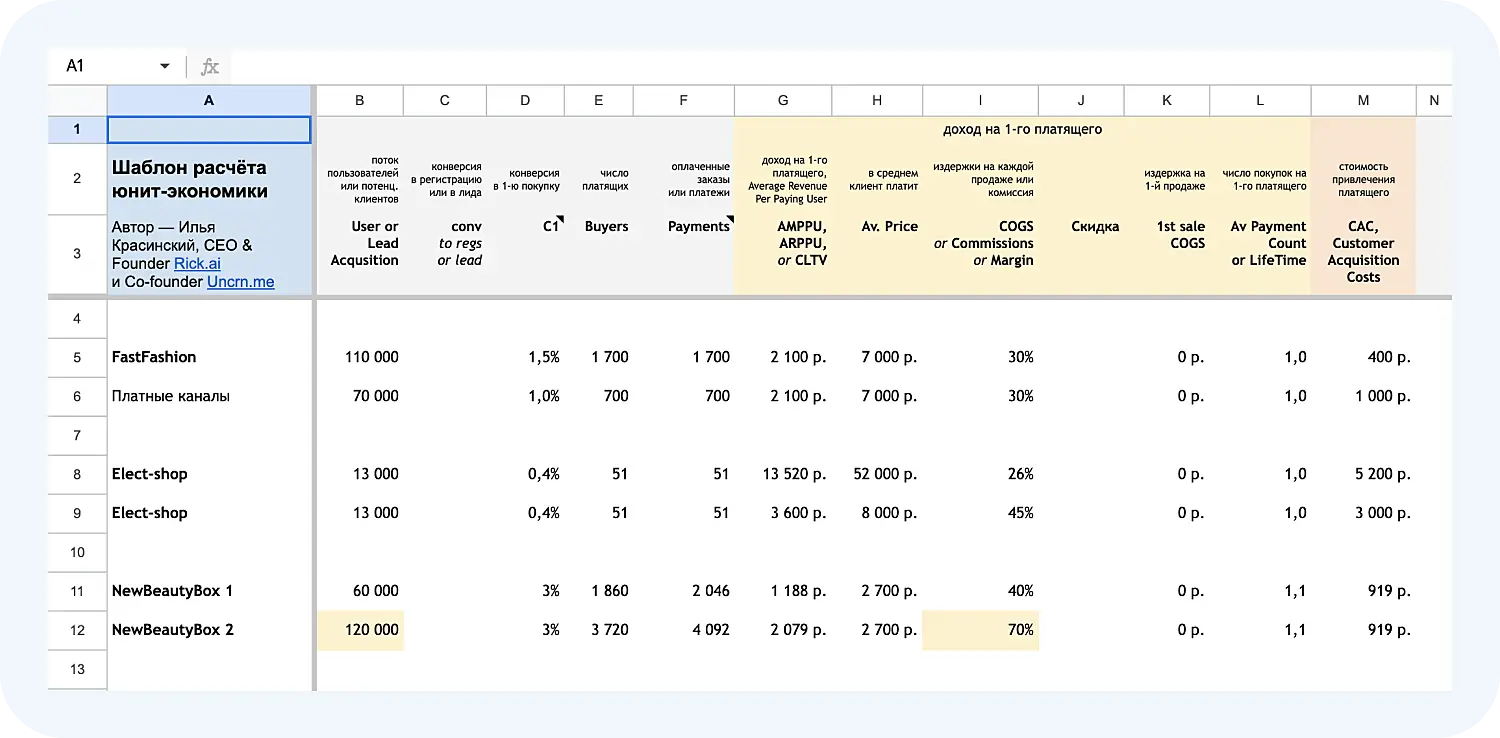Open the Uncrn.me link
Image resolution: width=1500 pixels, height=738 pixels.
coord(240,282)
